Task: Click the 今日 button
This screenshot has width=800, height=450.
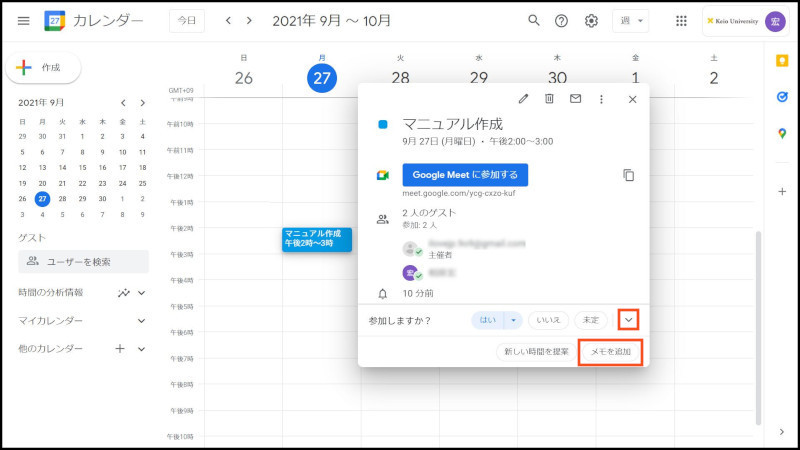Action: tap(187, 21)
